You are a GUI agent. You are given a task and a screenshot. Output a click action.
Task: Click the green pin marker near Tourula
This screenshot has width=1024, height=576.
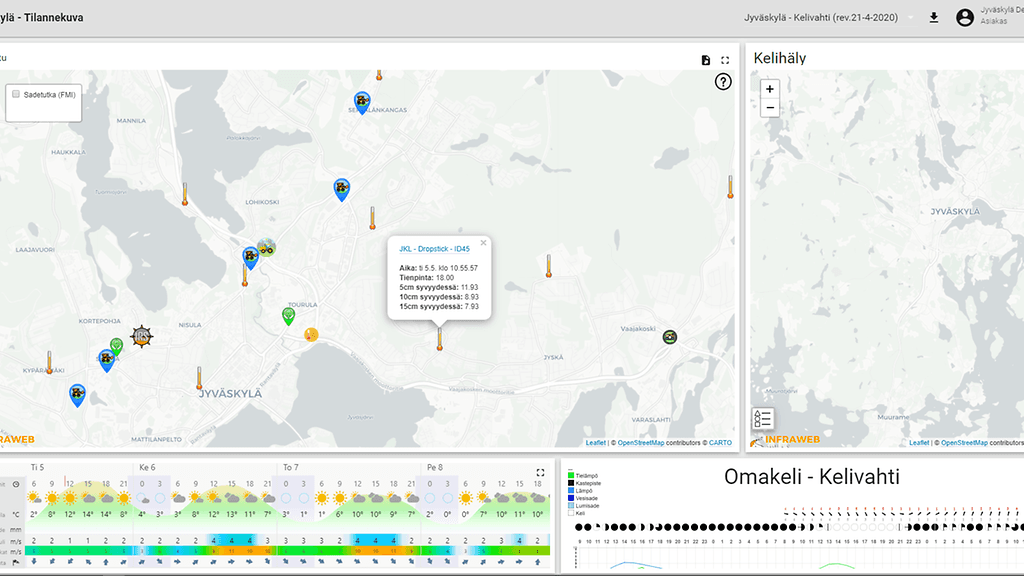[x=288, y=316]
